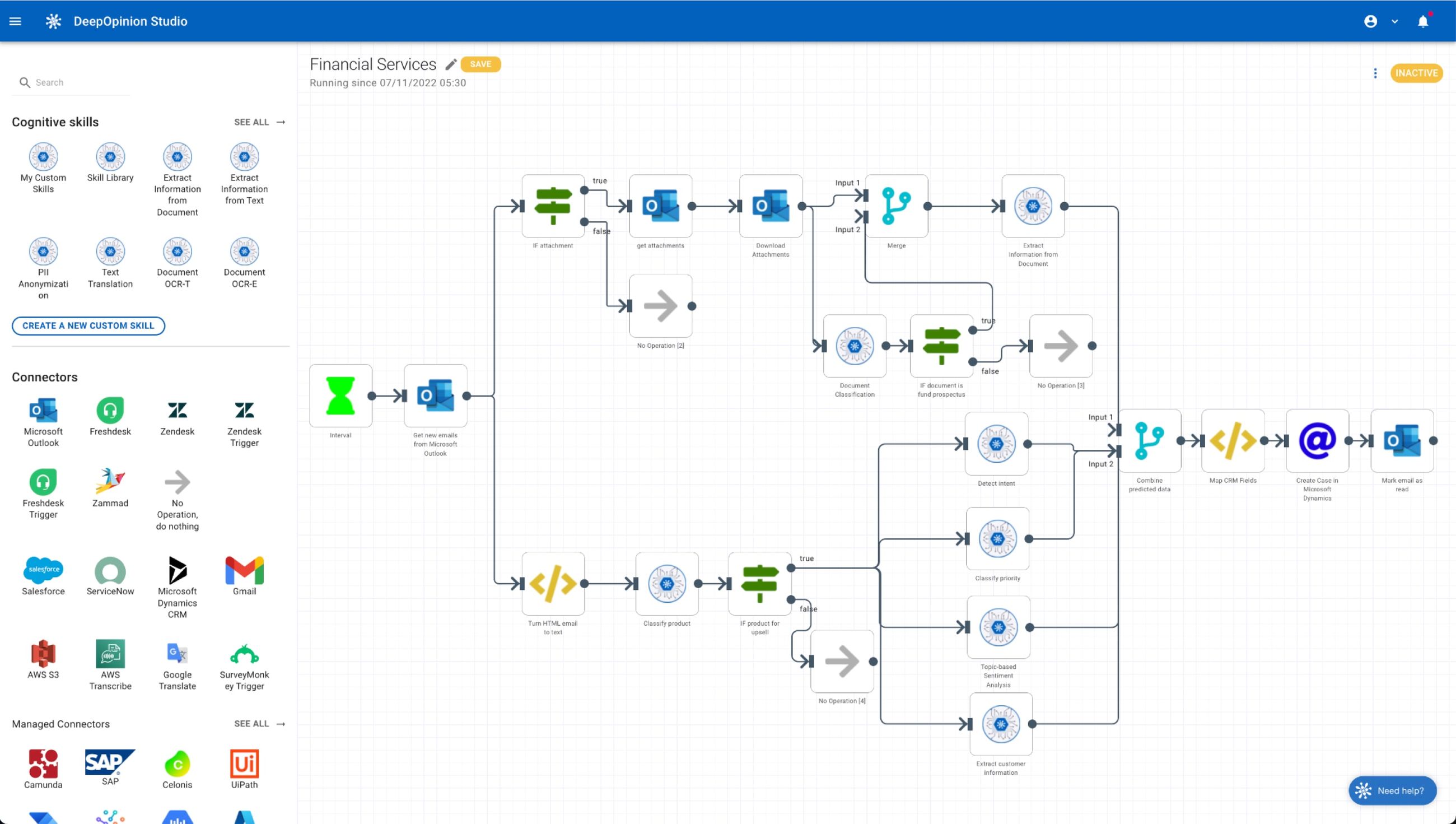Toggle the INACTIVE workflow status

[1416, 73]
